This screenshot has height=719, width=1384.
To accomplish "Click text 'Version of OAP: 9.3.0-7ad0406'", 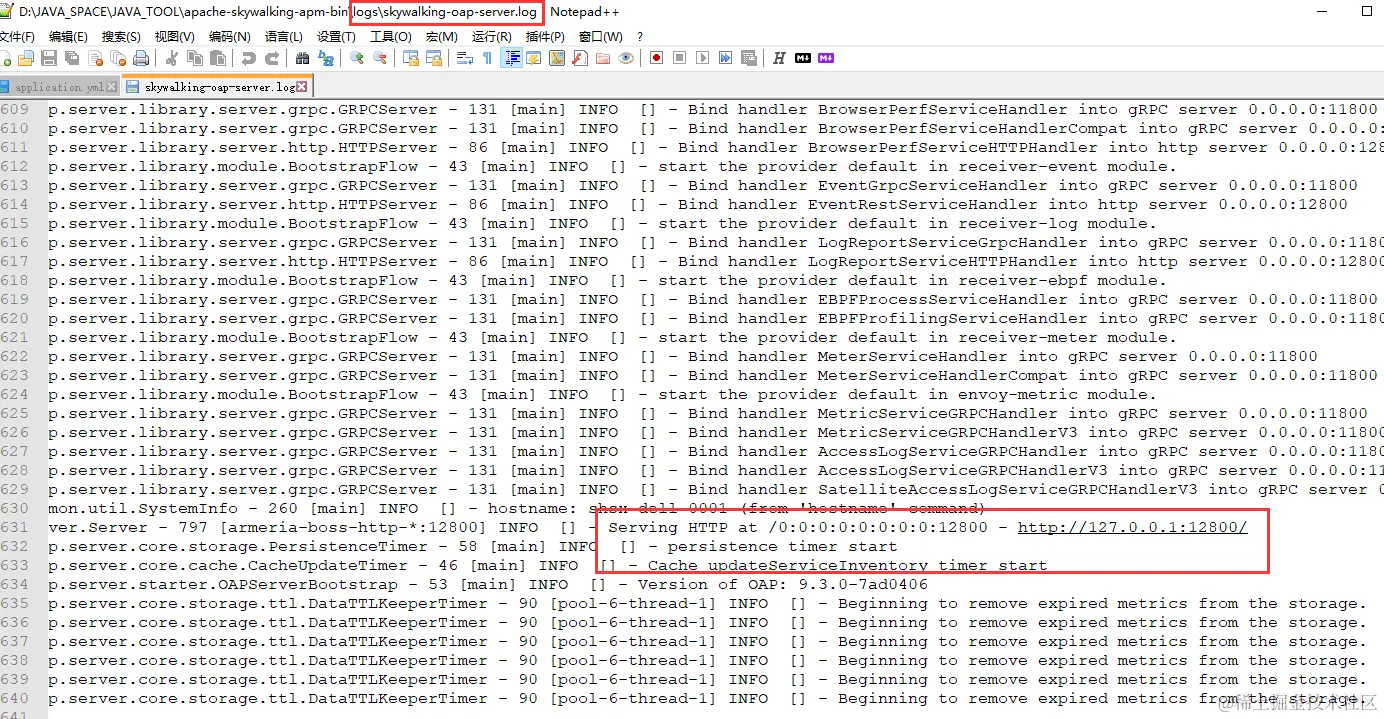I will point(783,584).
